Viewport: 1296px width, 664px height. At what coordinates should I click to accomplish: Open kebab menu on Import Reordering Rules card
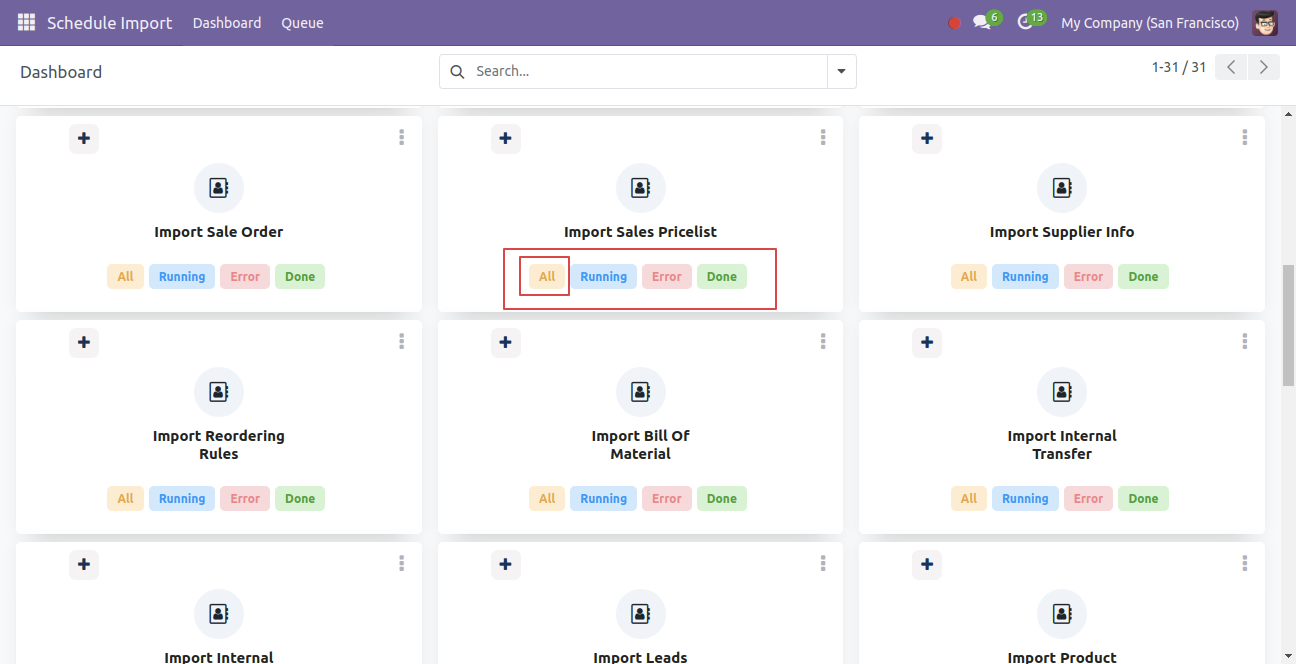tap(401, 342)
